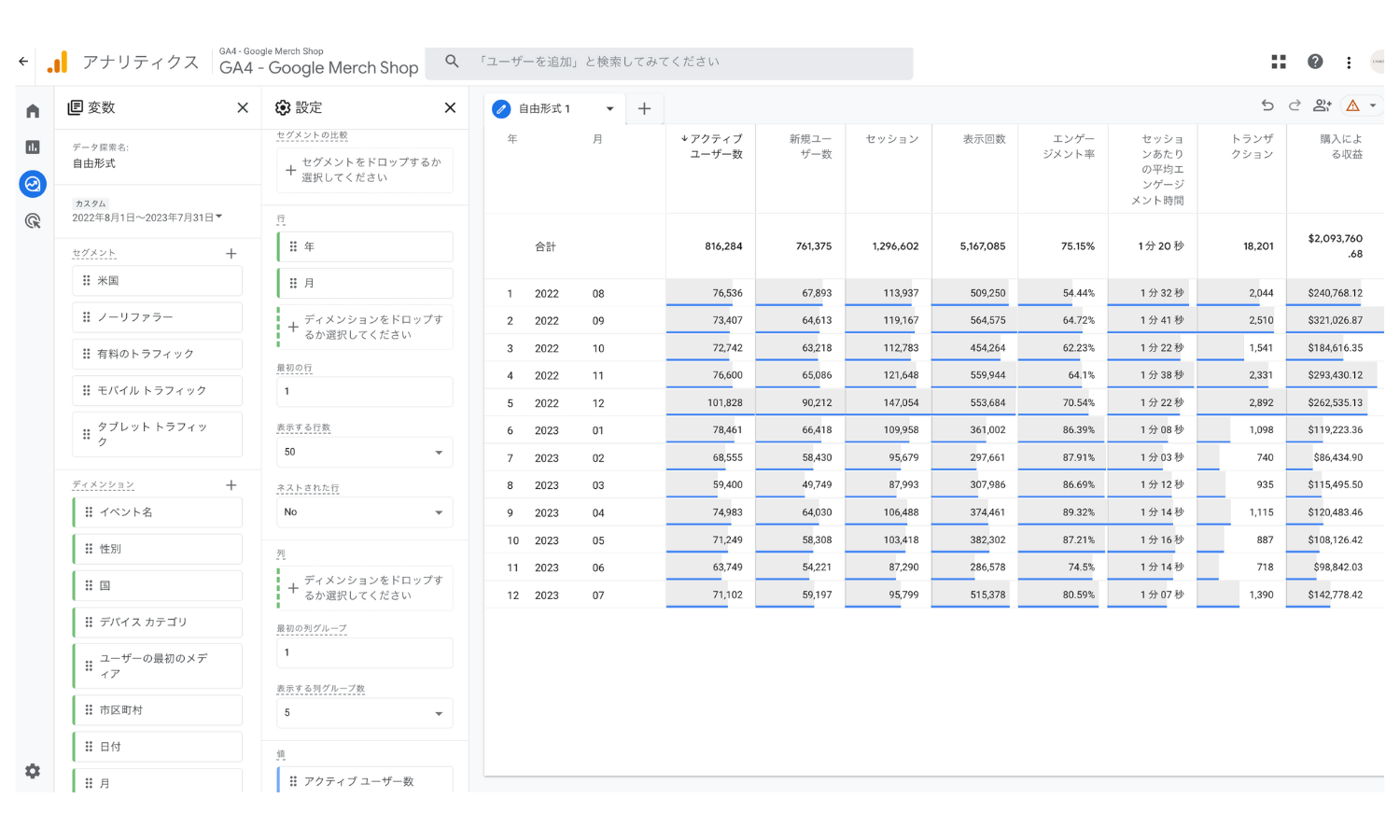Open the 表示する列グループ数 dropdown showing 5
Screen dimensions: 1400x840
click(364, 713)
